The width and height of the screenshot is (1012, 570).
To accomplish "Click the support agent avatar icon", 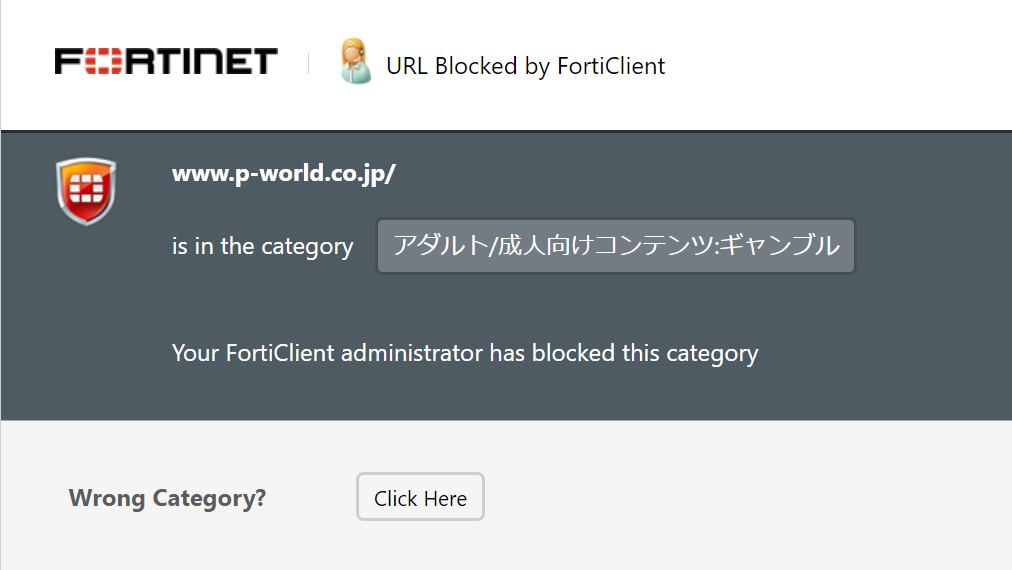I will click(x=355, y=61).
